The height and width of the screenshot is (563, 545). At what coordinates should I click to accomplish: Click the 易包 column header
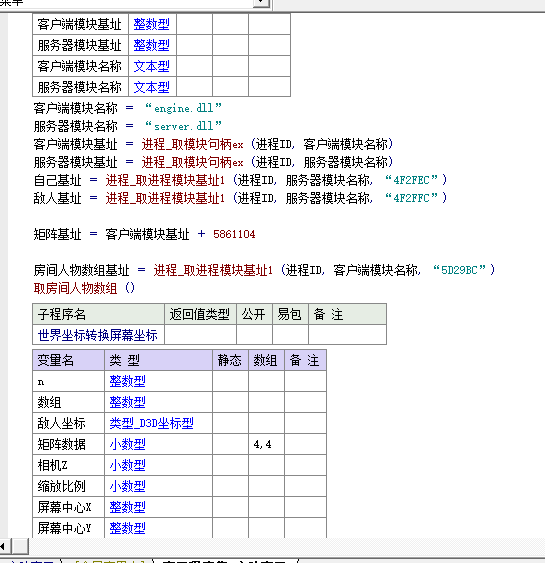pyautogui.click(x=289, y=315)
